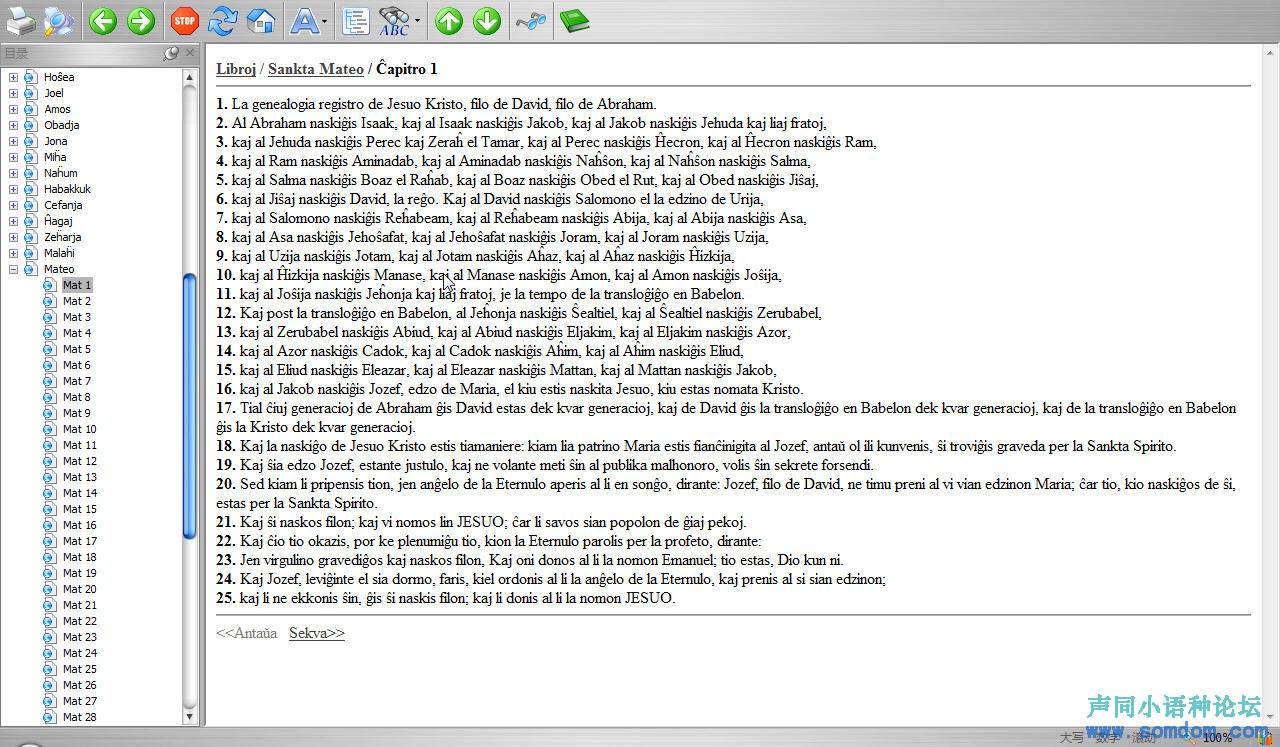Screen dimensions: 1280x747
Task: Click the blue refresh arrows icon
Action: click(222, 20)
